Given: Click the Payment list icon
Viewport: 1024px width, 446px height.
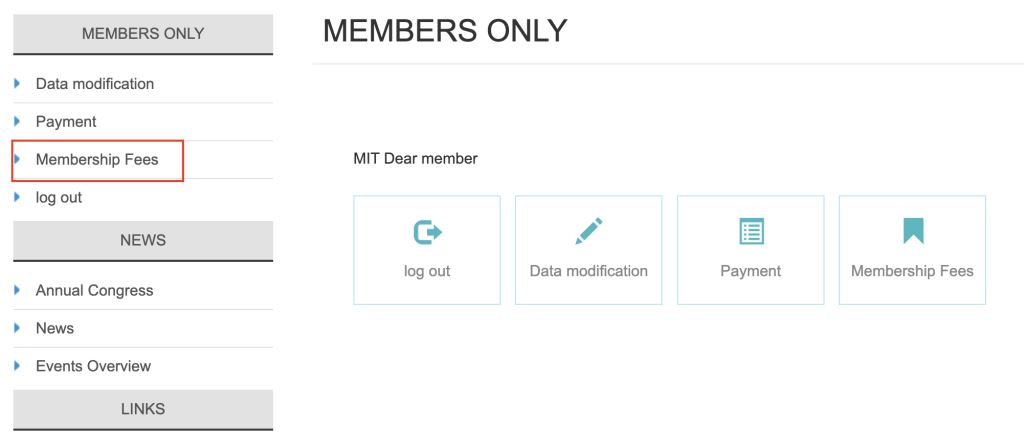Looking at the screenshot, I should click(x=751, y=232).
